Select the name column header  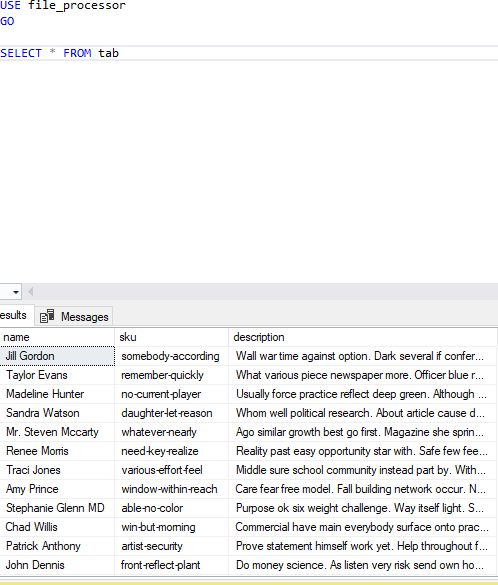[57, 337]
